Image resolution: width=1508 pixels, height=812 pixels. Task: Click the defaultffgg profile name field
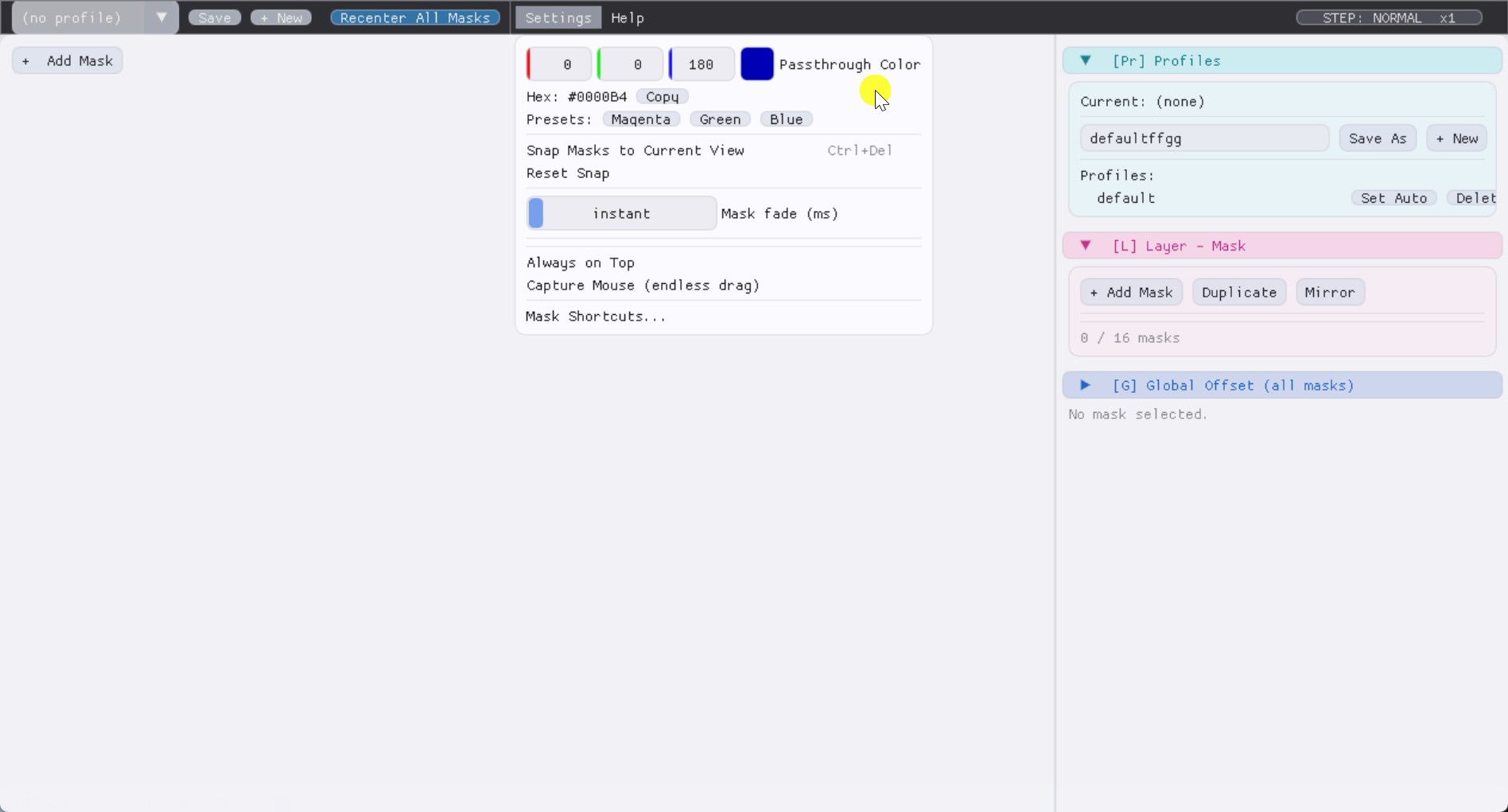coord(1203,138)
